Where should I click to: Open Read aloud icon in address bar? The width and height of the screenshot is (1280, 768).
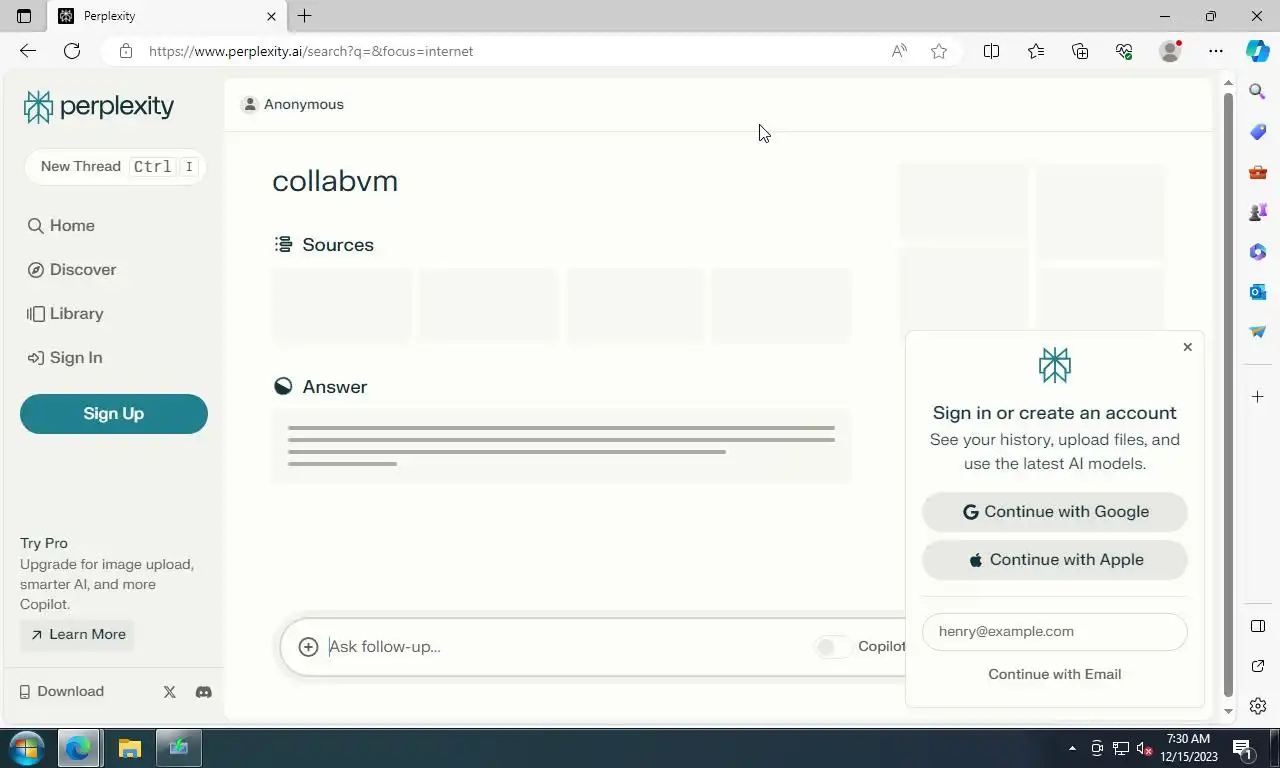tap(899, 51)
